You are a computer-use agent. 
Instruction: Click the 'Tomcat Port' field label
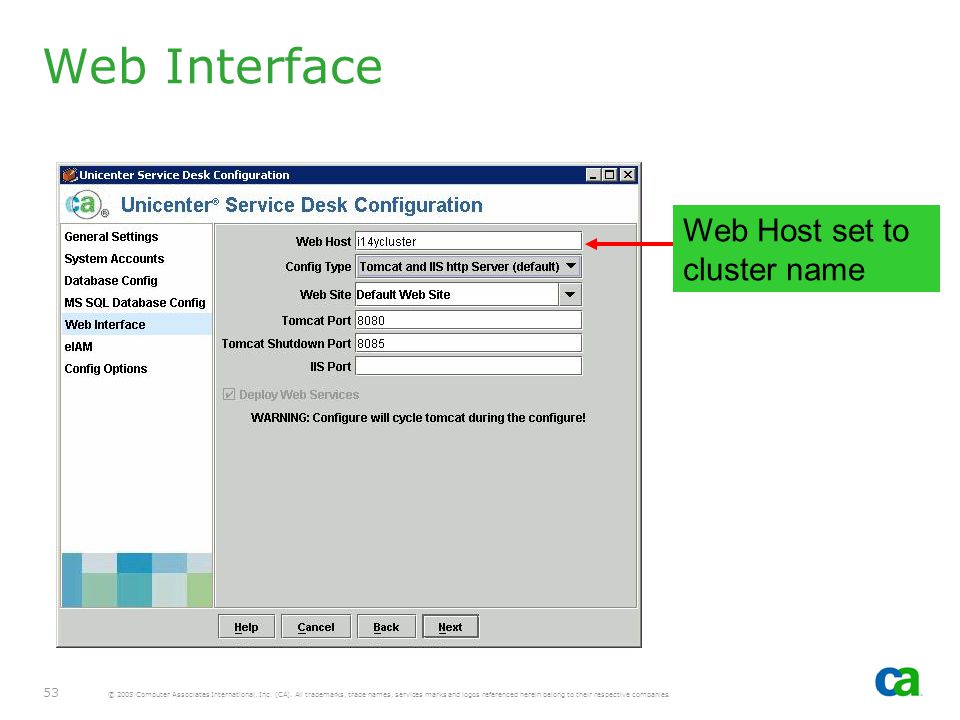click(x=316, y=321)
